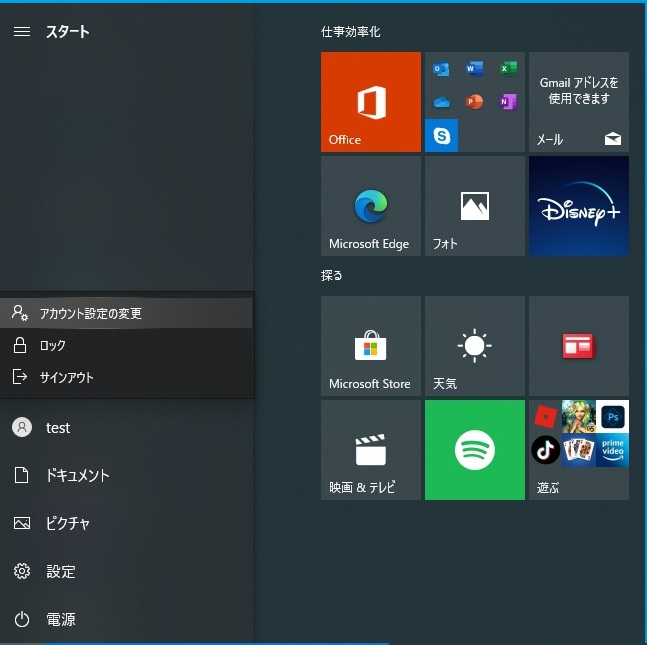
Task: Launch Word from Office folder tile
Action: tap(475, 69)
